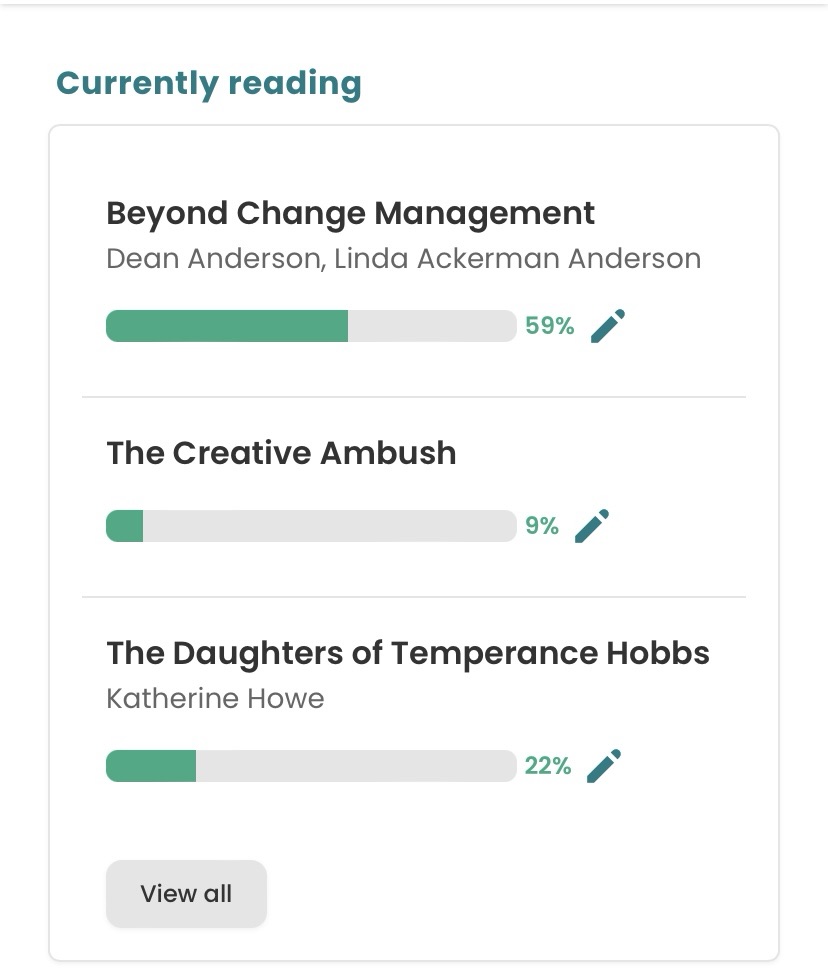Click green filled part of 22% progress bar
The image size is (828, 972).
coord(151,766)
